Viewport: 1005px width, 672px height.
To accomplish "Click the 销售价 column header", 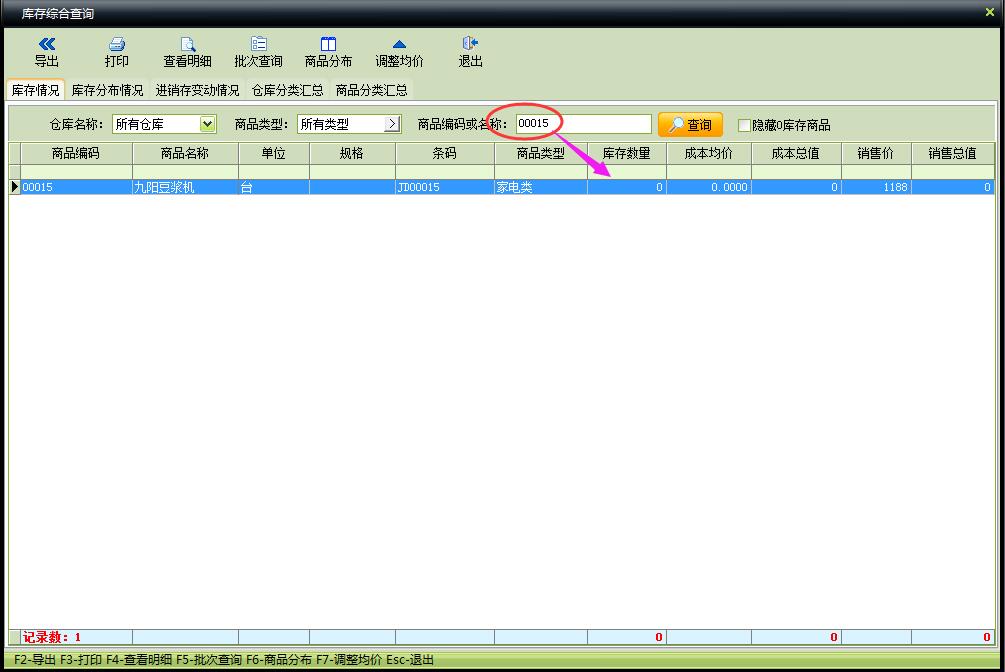I will [876, 153].
